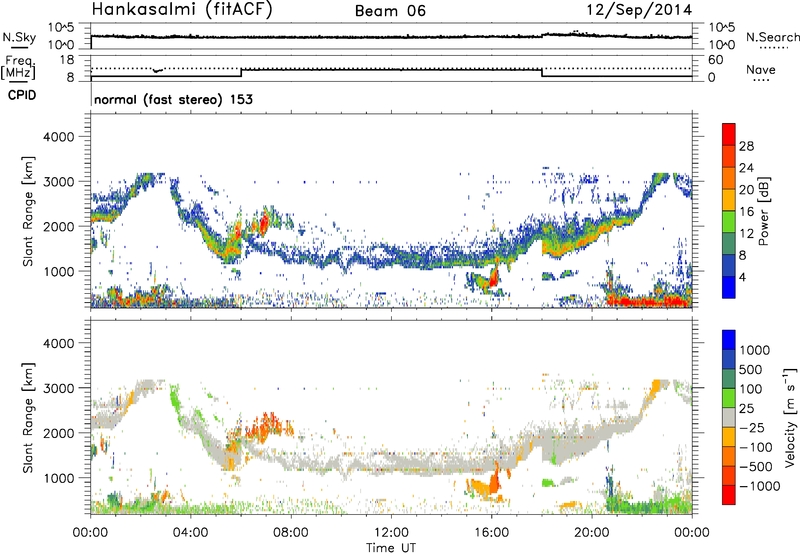The height and width of the screenshot is (554, 800).
Task: Click the CPID label
Action: click(22, 95)
